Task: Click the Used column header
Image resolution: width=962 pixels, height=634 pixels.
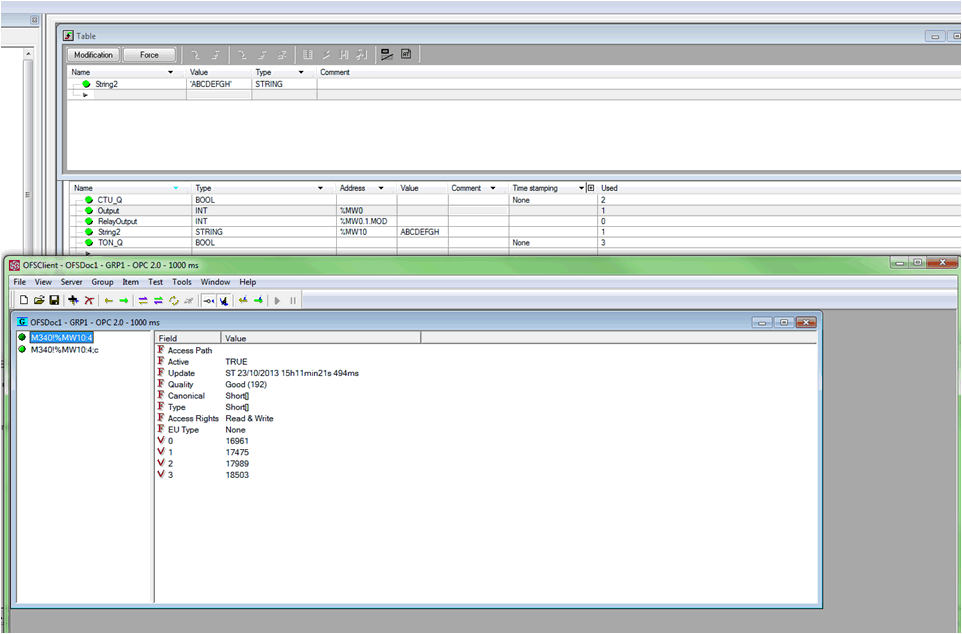Action: tap(609, 188)
